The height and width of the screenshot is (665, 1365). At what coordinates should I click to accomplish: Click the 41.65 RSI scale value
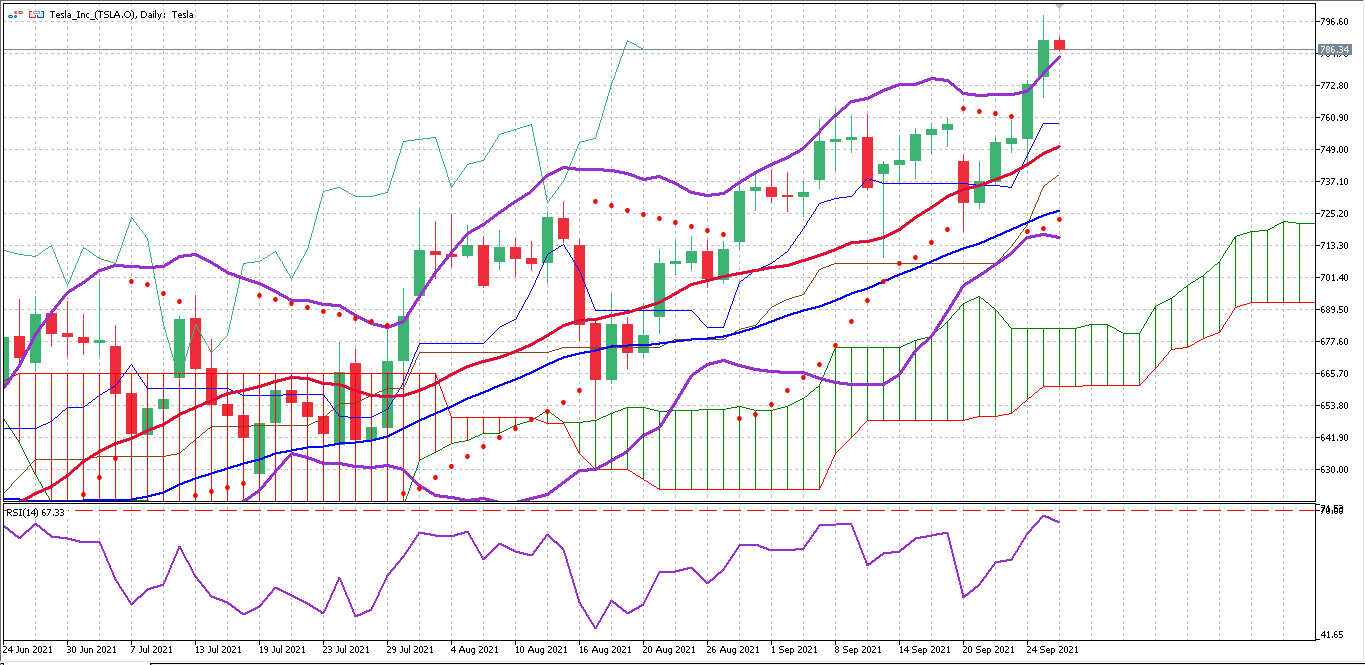(x=1334, y=635)
